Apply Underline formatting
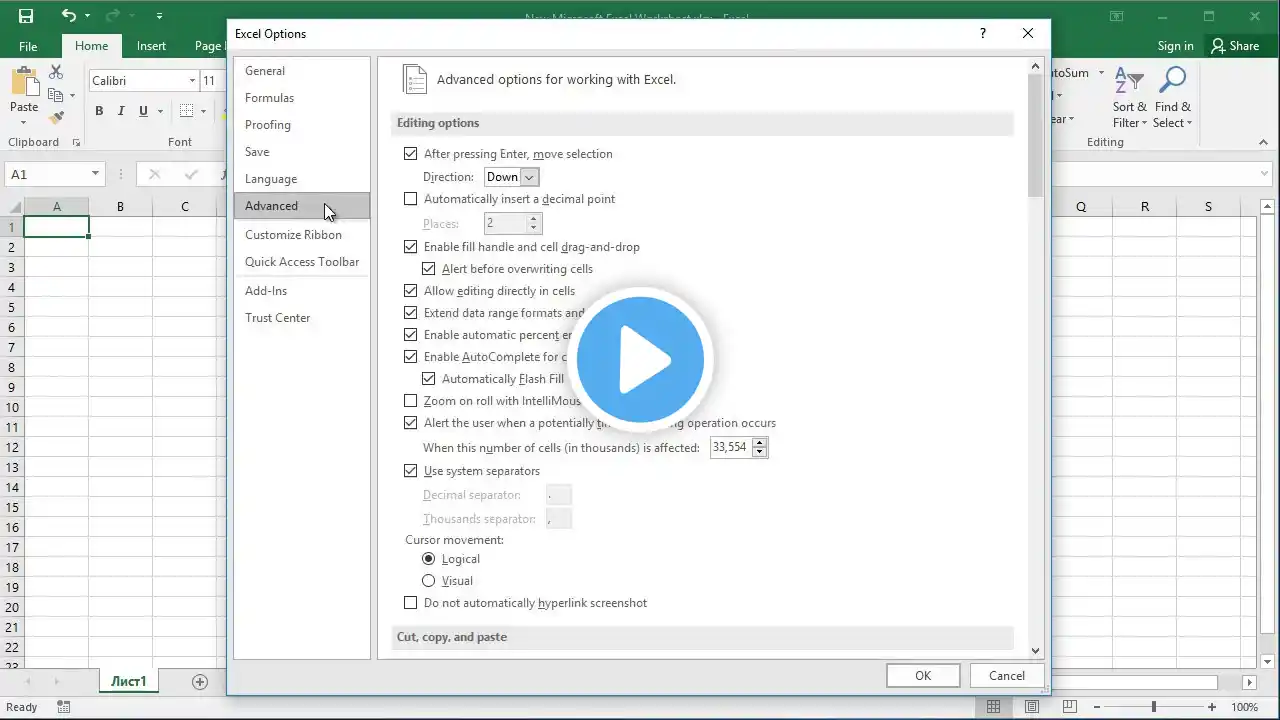The image size is (1280, 720). tap(143, 111)
